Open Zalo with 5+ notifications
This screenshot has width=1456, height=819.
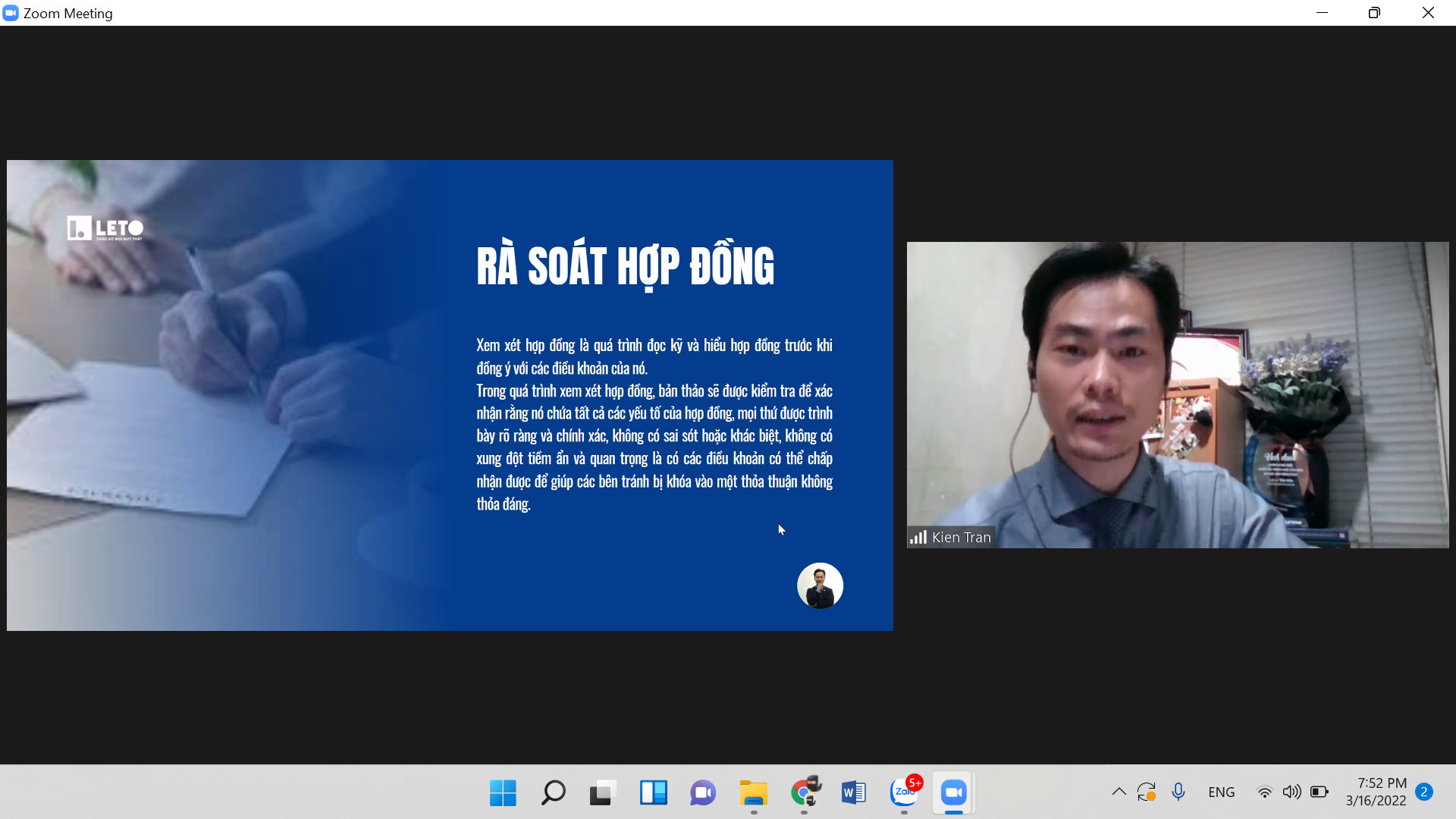905,792
